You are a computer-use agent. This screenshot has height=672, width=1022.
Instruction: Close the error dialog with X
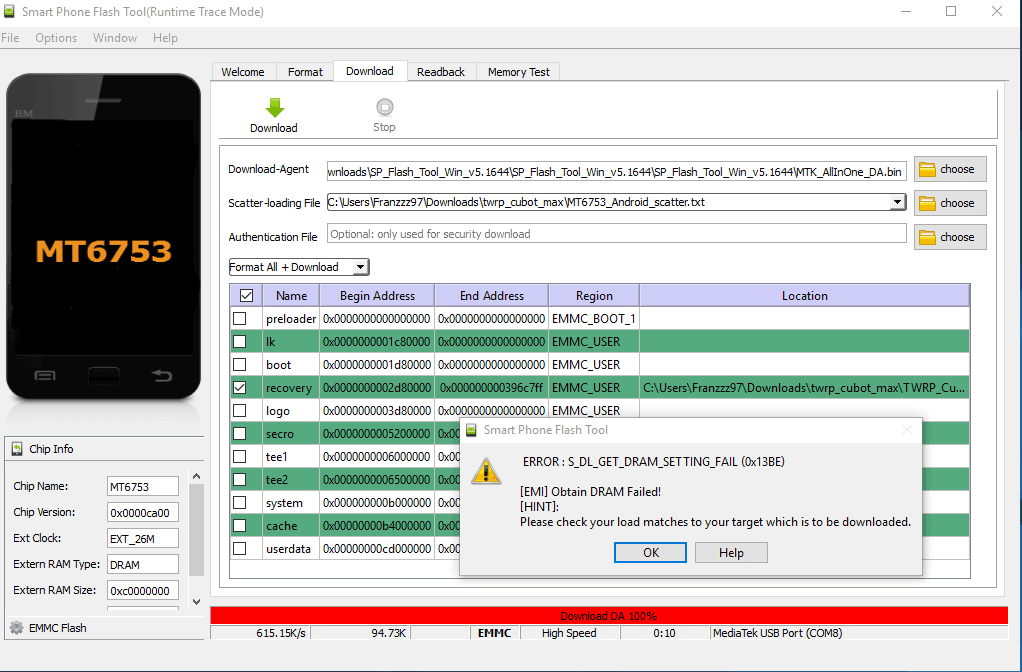(x=907, y=430)
